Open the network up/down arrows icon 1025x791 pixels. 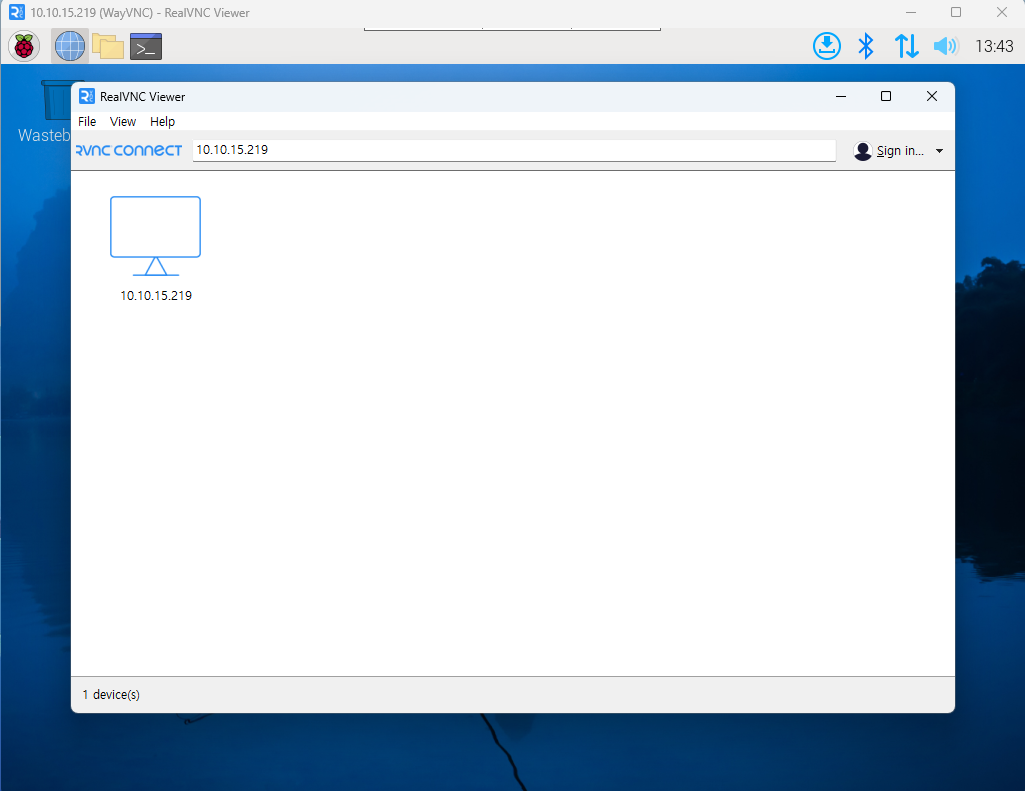pos(906,46)
